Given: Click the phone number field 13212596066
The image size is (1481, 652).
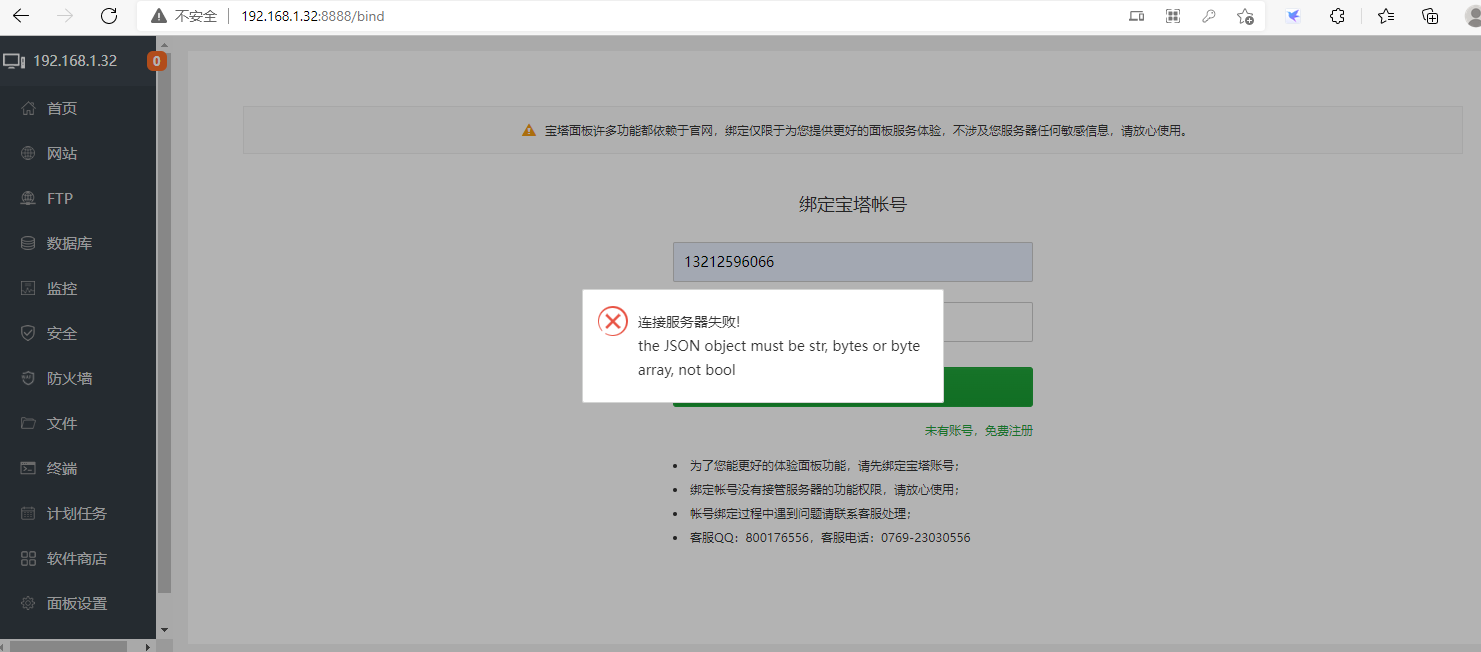Looking at the screenshot, I should click(x=852, y=262).
